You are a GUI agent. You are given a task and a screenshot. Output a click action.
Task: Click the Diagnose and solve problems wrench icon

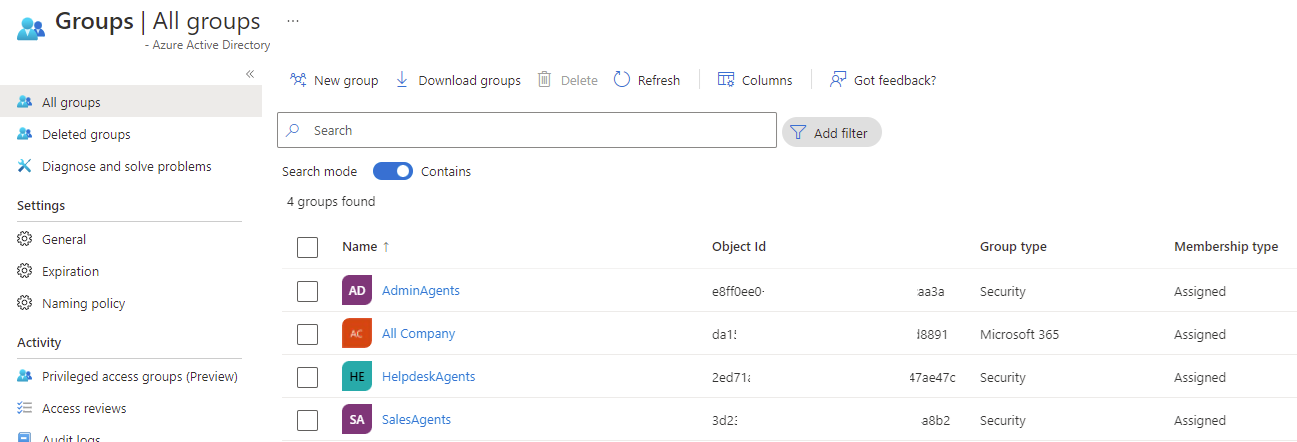coord(25,166)
